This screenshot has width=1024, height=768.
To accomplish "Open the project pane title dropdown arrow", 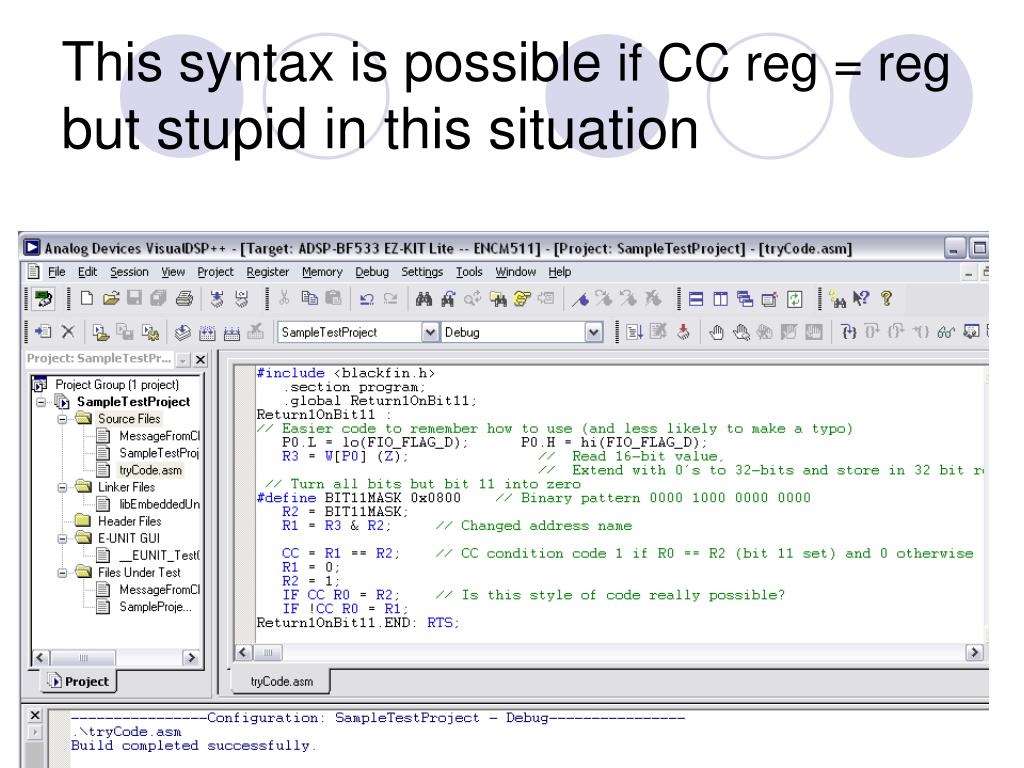I will (183, 360).
